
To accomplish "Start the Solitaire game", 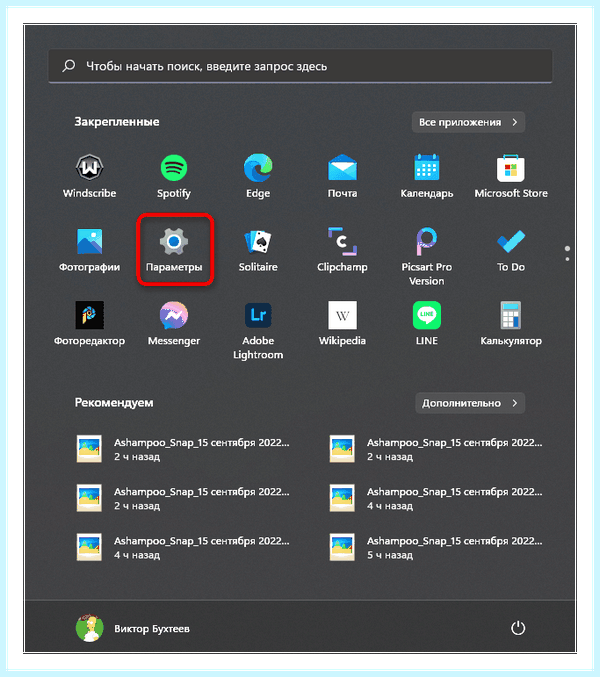I will (x=258, y=250).
